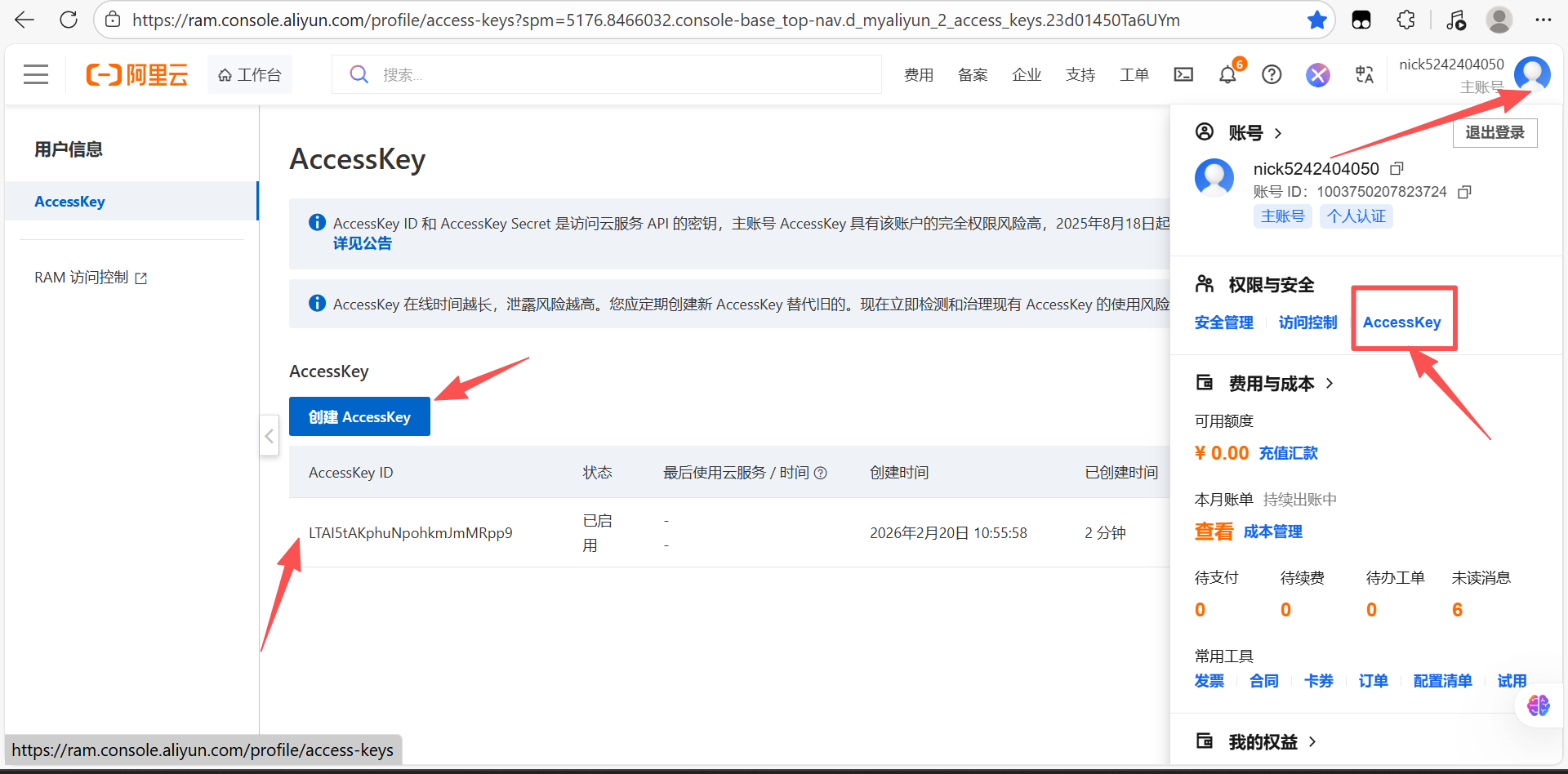Click the 待支付 count 0
The height and width of the screenshot is (774, 1568).
pyautogui.click(x=1200, y=610)
